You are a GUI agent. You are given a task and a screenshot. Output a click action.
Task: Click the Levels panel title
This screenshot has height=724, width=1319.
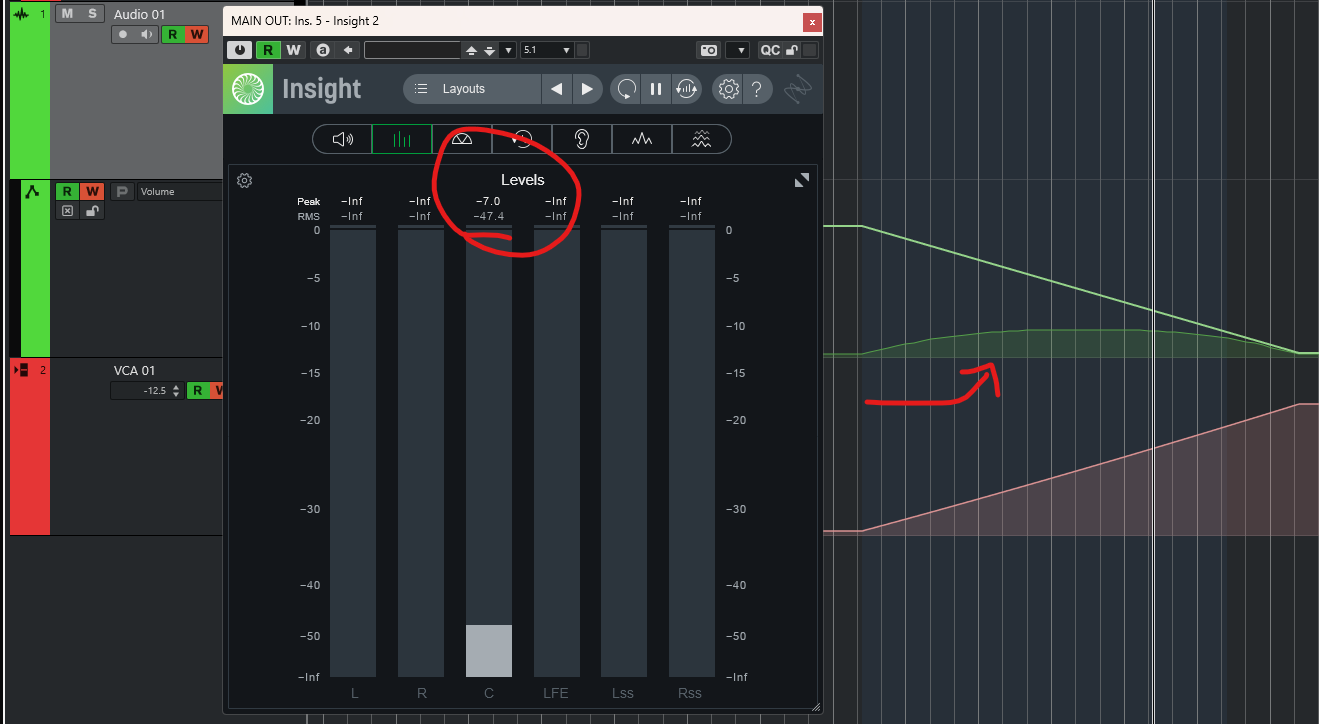pyautogui.click(x=523, y=180)
